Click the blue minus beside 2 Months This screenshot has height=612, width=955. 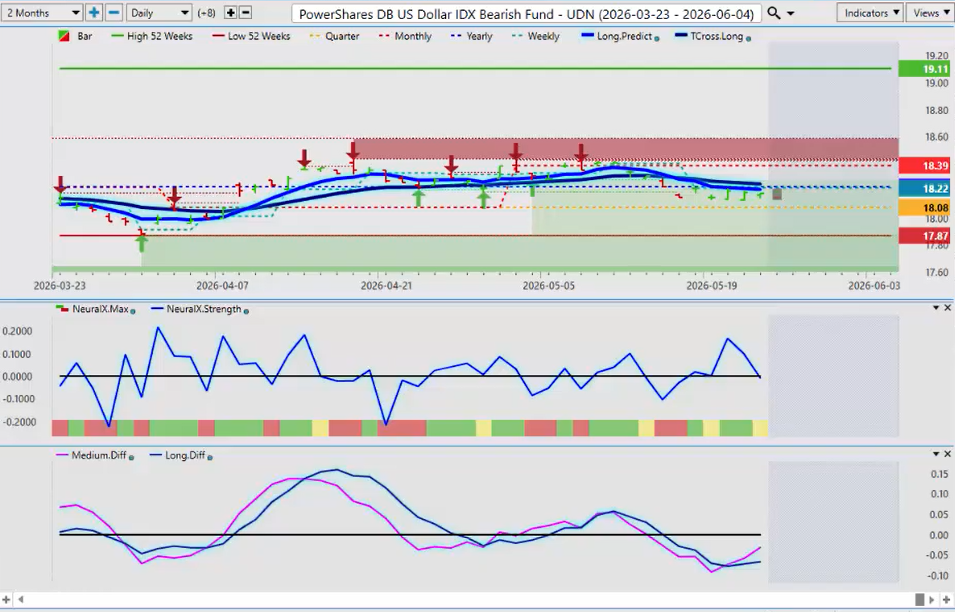point(114,12)
